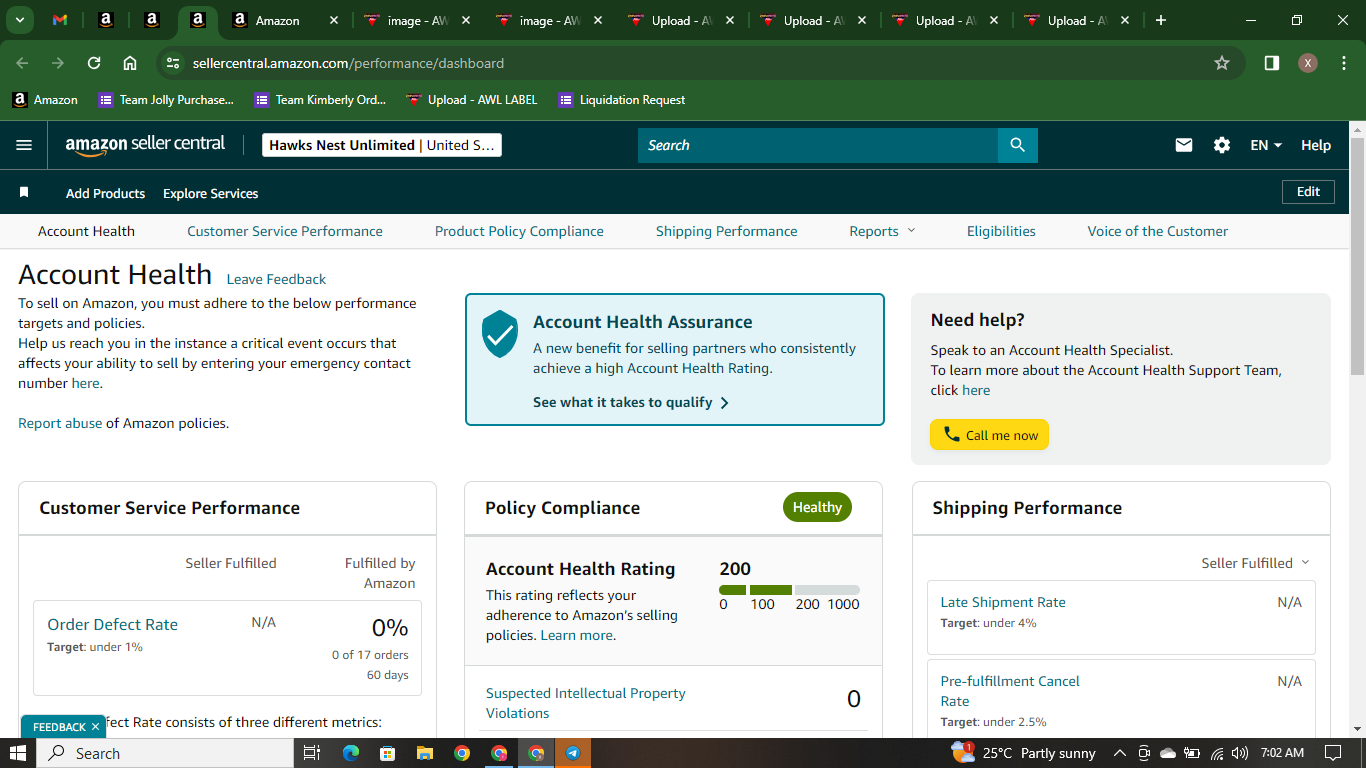Viewport: 1366px width, 768px height.
Task: Click the Windows taskbar search box
Action: tap(165, 753)
